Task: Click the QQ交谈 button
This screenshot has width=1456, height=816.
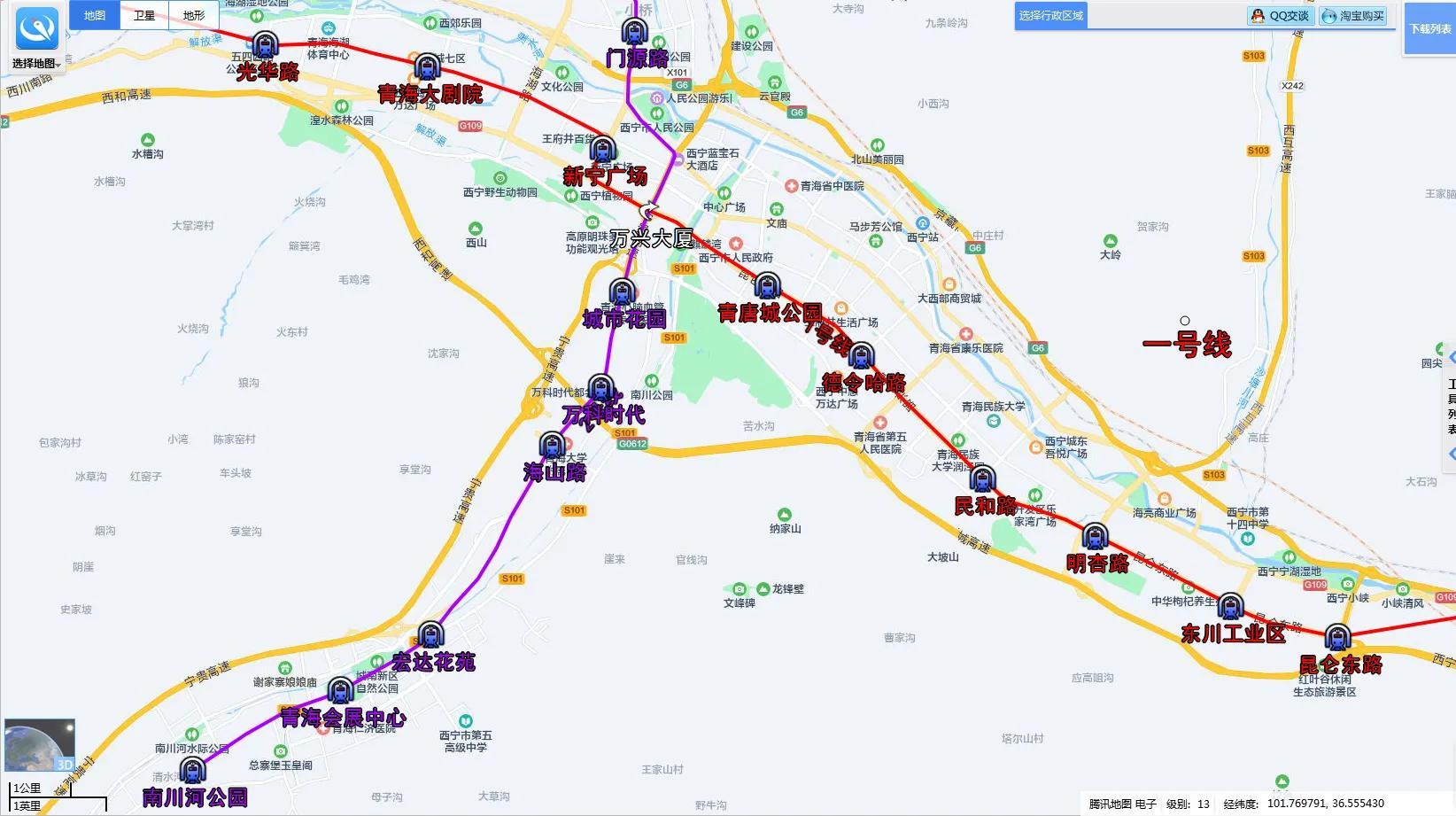Action: pyautogui.click(x=1280, y=16)
